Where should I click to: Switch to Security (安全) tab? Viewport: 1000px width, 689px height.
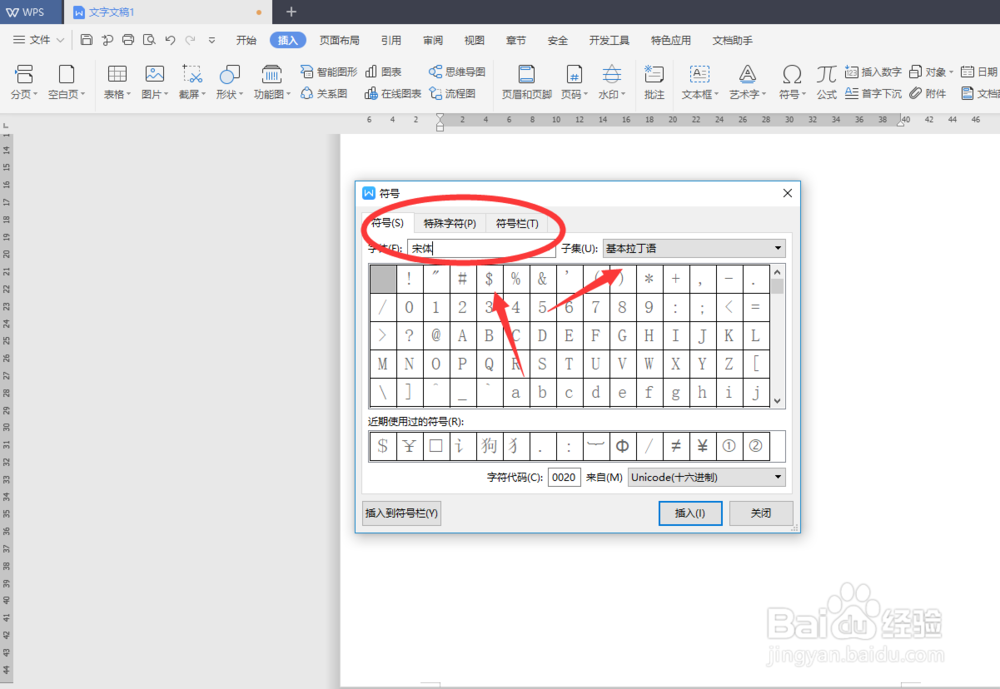tap(557, 40)
